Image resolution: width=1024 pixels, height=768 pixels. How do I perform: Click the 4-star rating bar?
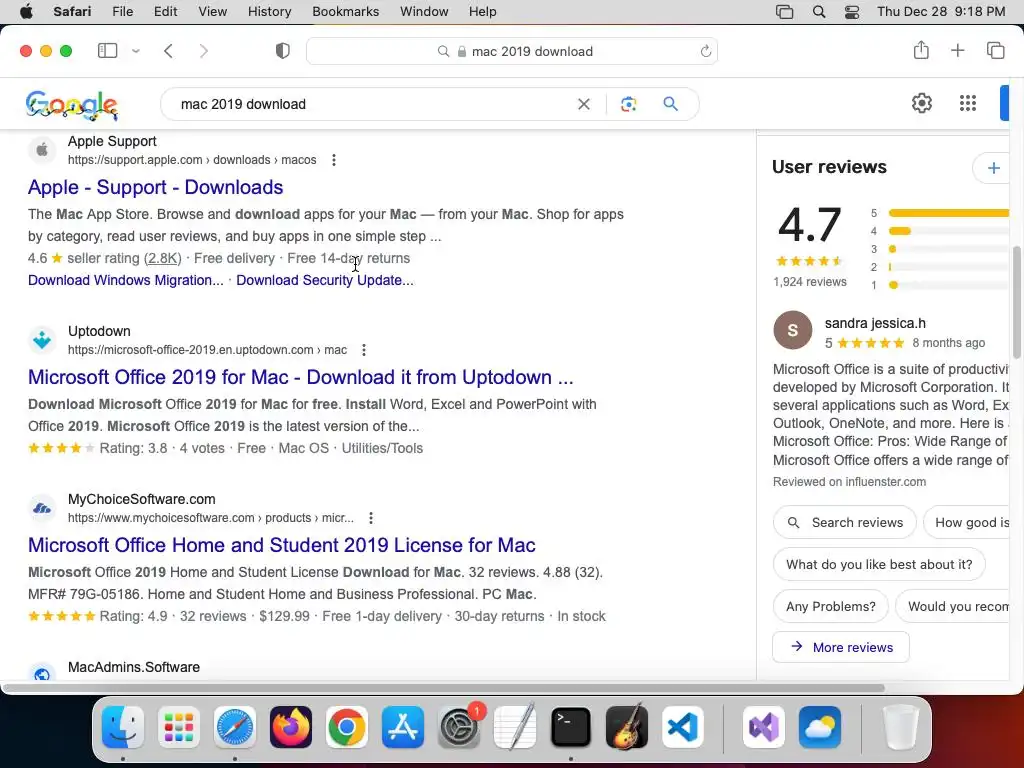pyautogui.click(x=948, y=231)
